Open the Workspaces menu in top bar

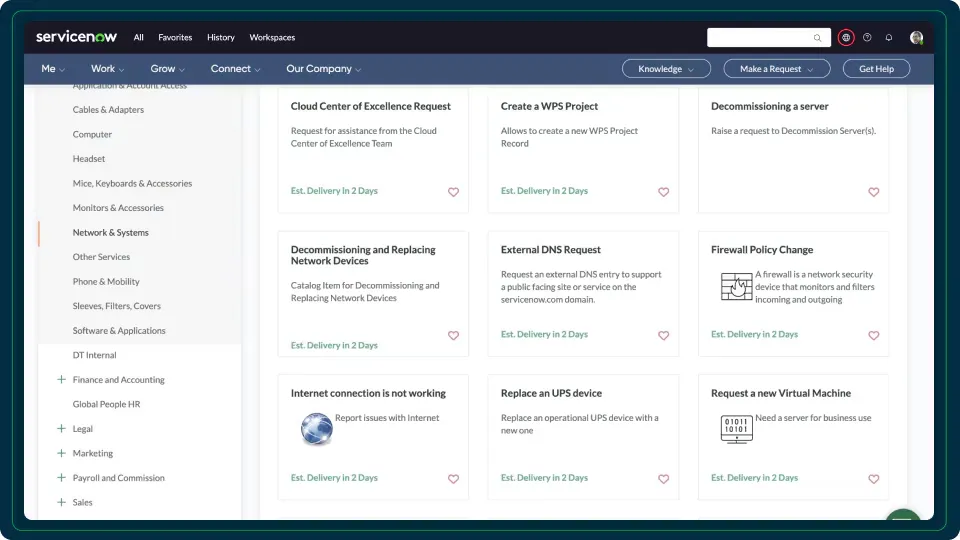tap(272, 38)
